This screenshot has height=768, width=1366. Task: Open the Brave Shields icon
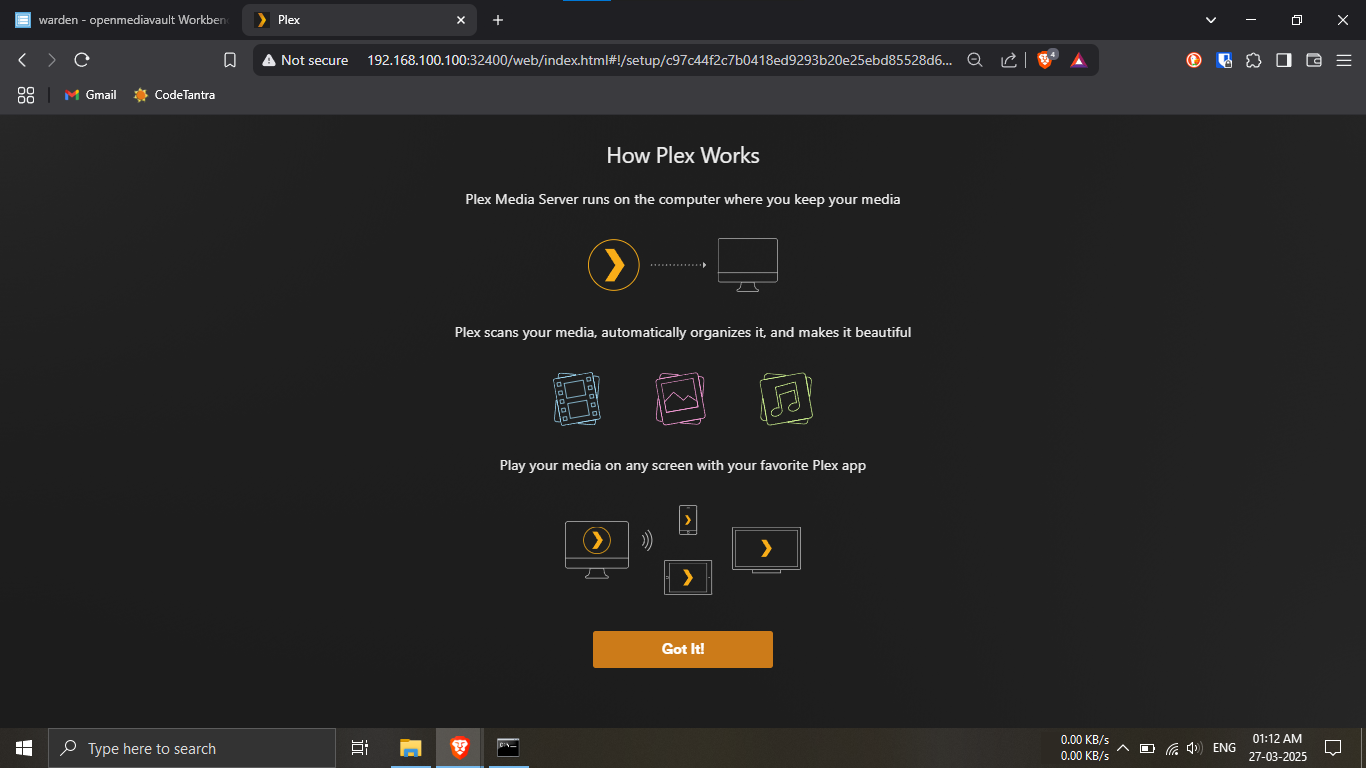[1045, 60]
